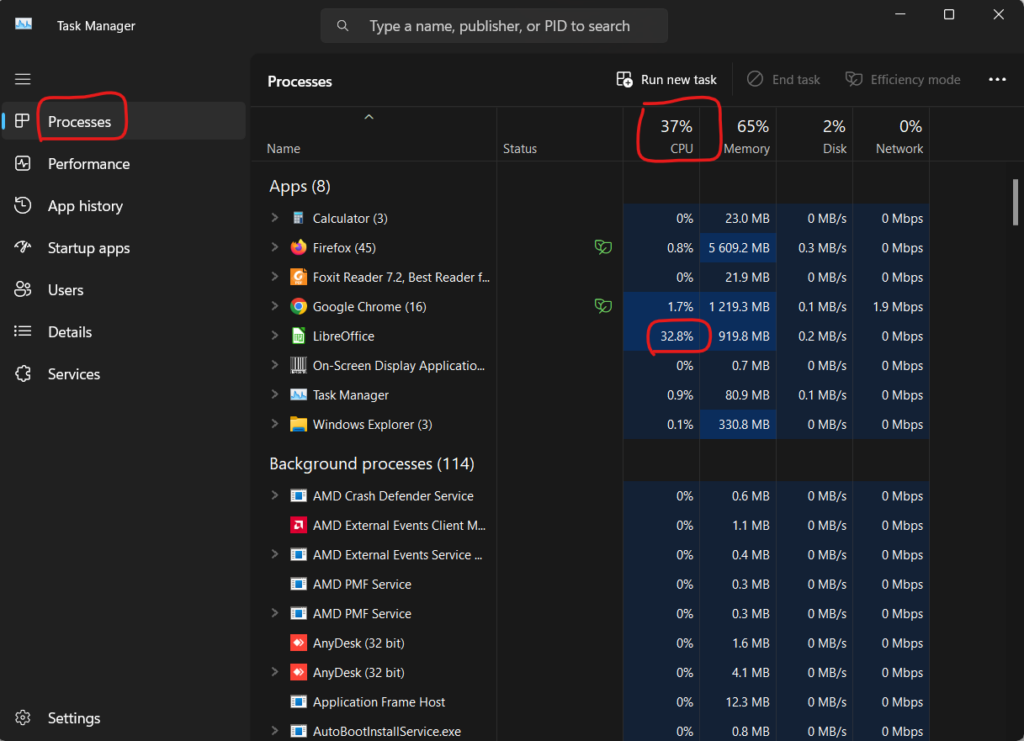This screenshot has height=741, width=1024.
Task: Click the Details list icon
Action: coord(23,332)
